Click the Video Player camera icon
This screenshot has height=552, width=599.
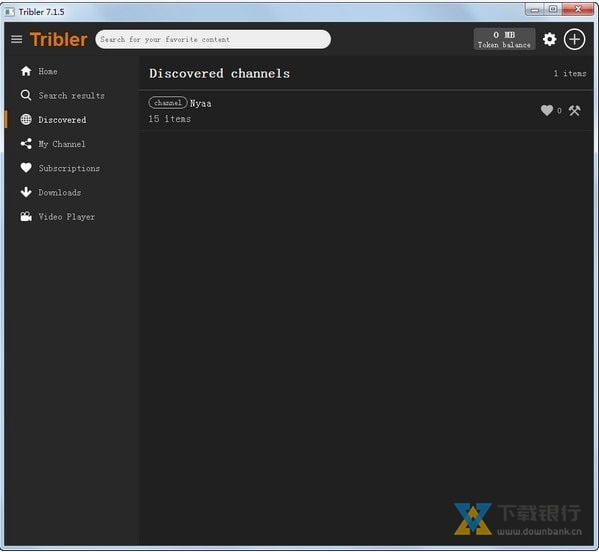26,217
